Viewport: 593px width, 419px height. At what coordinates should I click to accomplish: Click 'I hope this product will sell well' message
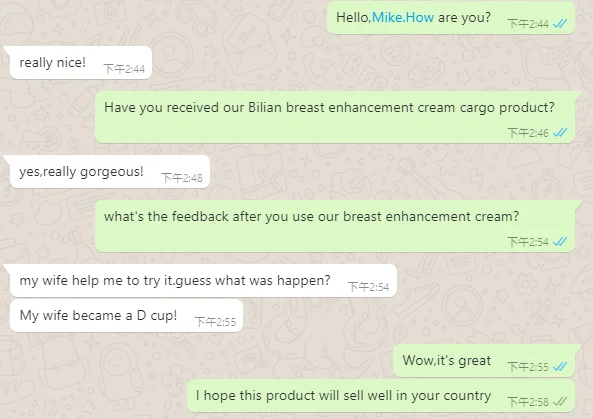381,396
